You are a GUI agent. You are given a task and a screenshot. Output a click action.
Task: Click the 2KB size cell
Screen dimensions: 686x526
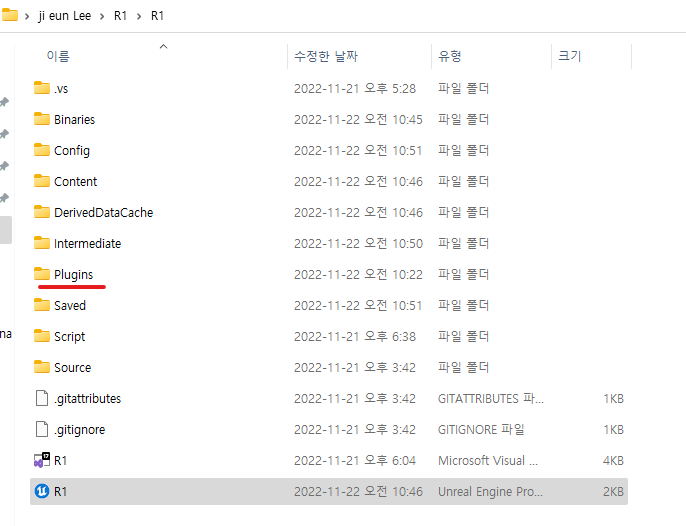pyautogui.click(x=613, y=492)
